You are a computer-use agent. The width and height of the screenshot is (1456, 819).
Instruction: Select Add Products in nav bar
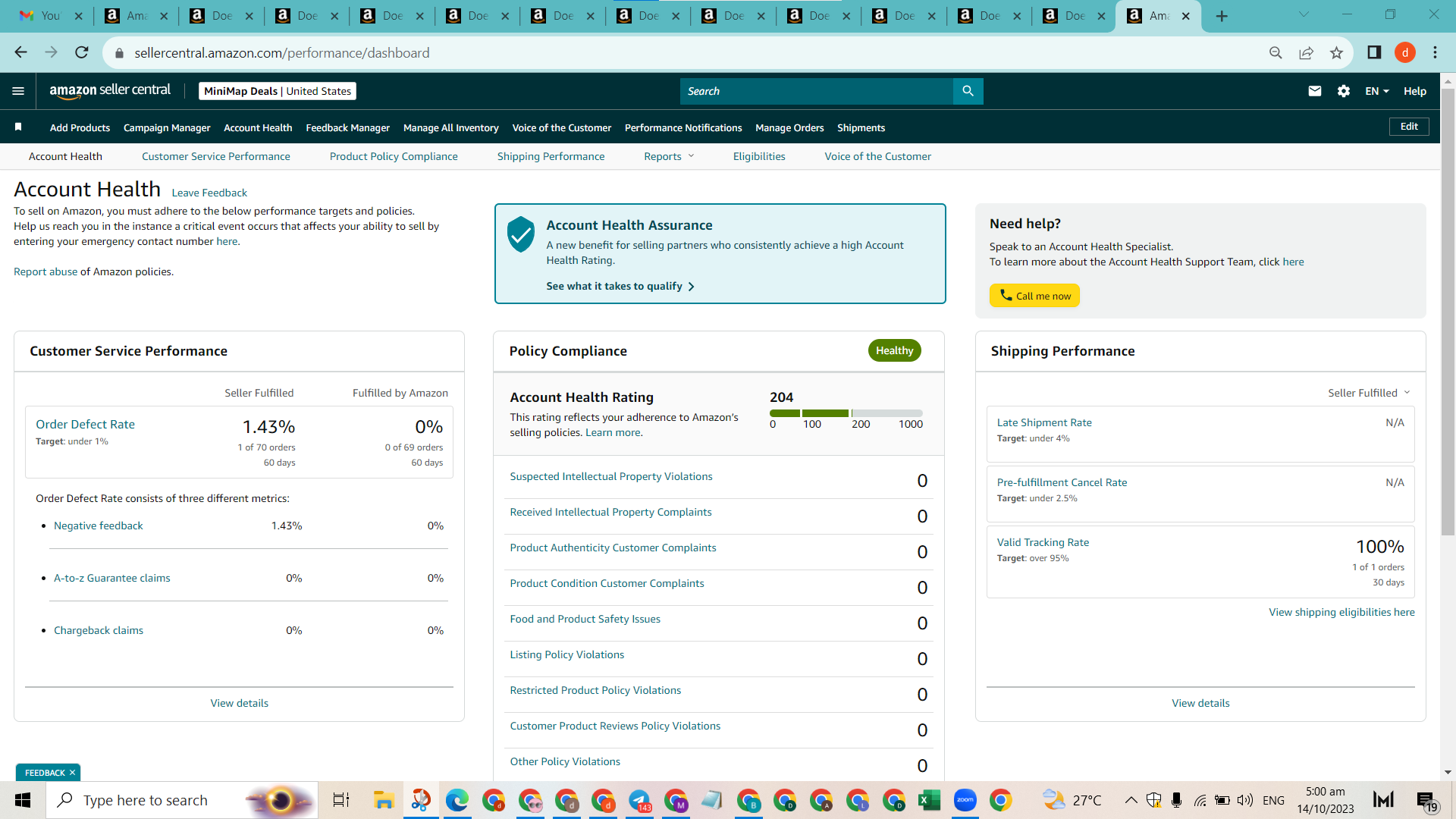[x=80, y=127]
